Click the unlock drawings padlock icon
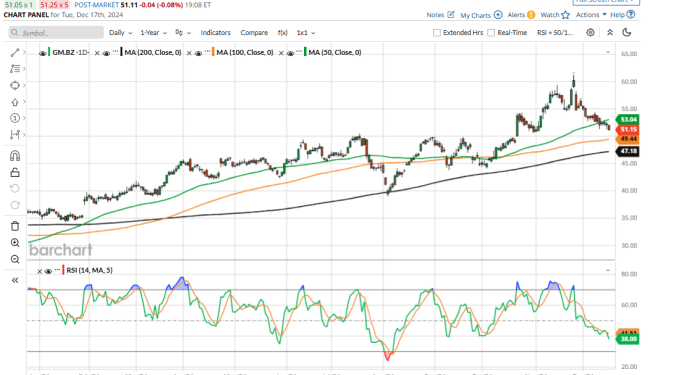Viewport: 700px width, 375px height. coord(15,172)
